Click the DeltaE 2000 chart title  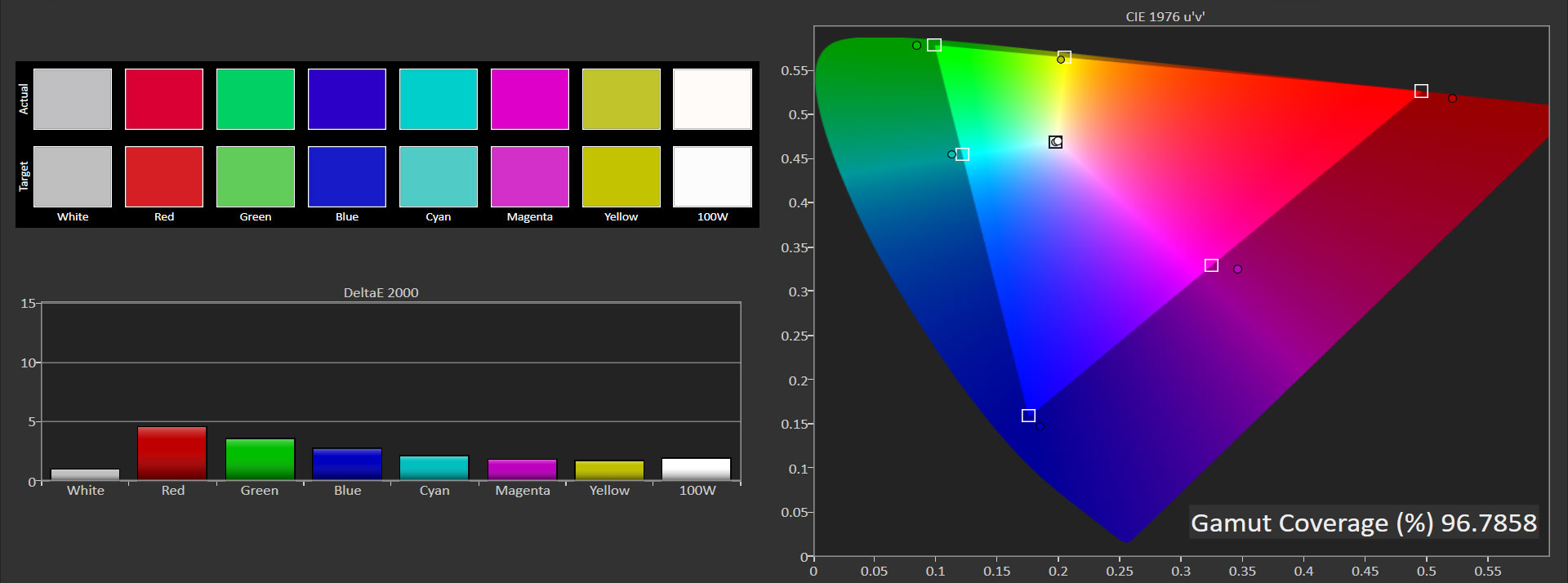(381, 292)
